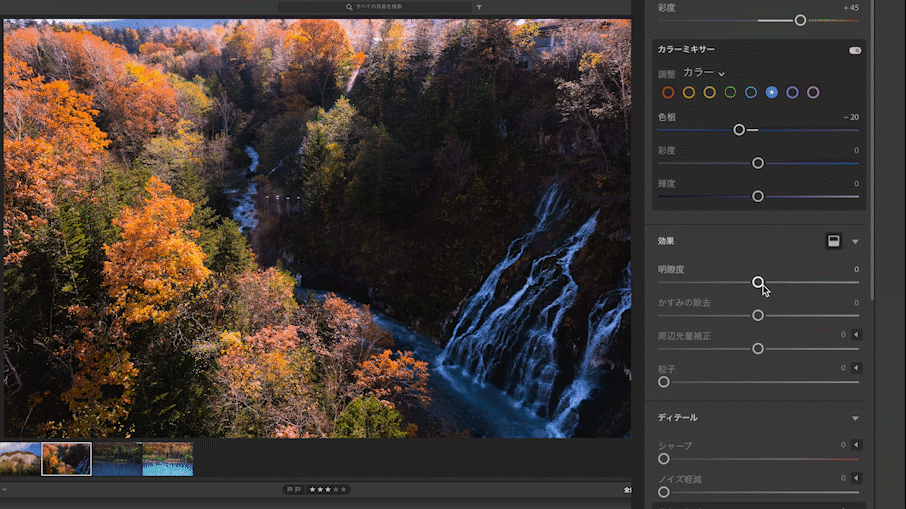The image size is (906, 509).
Task: Set rating to two stars
Action: (x=320, y=489)
